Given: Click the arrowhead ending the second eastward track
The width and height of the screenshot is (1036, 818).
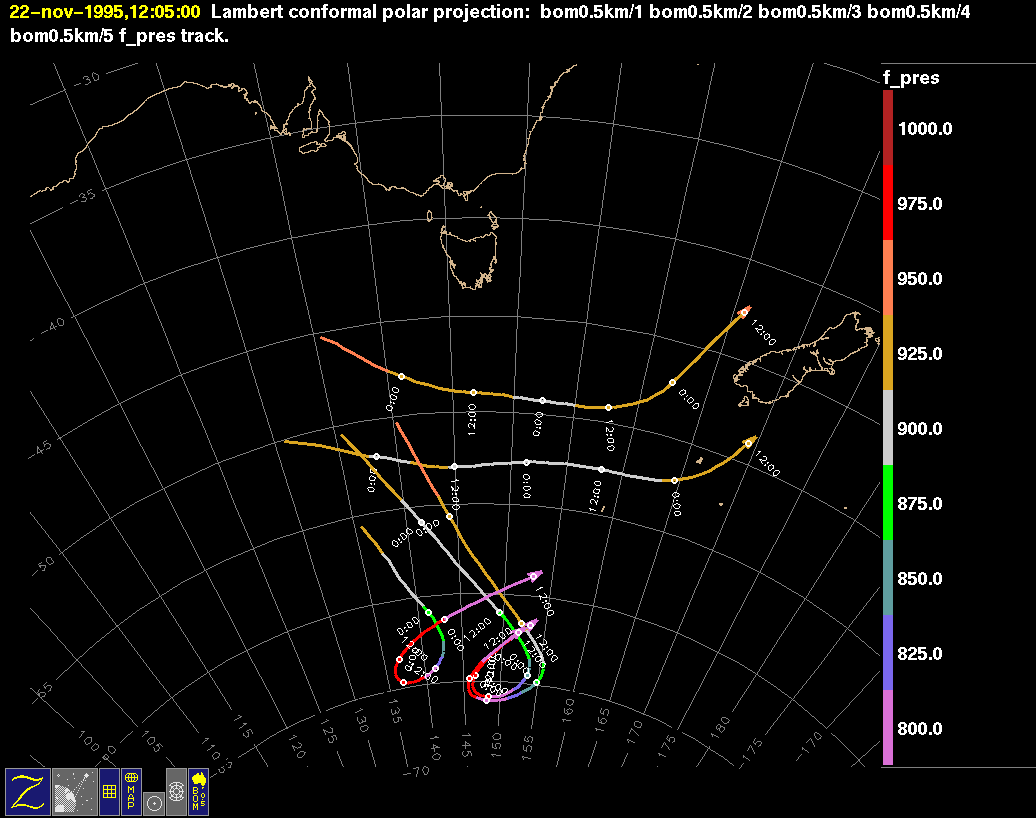Looking at the screenshot, I should coord(750,441).
